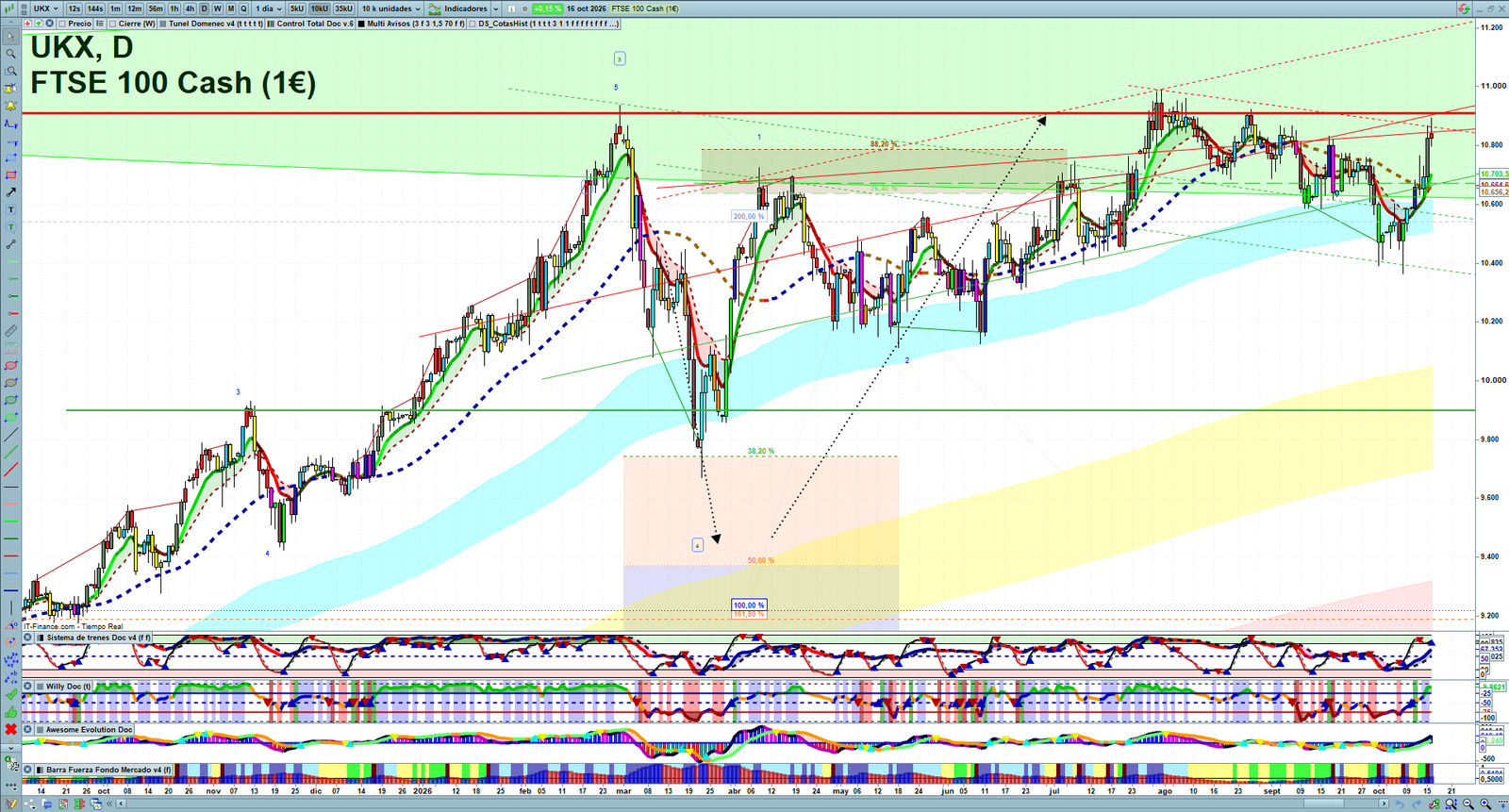
Task: Expand the Indicadores dropdown arrow
Action: (x=496, y=8)
